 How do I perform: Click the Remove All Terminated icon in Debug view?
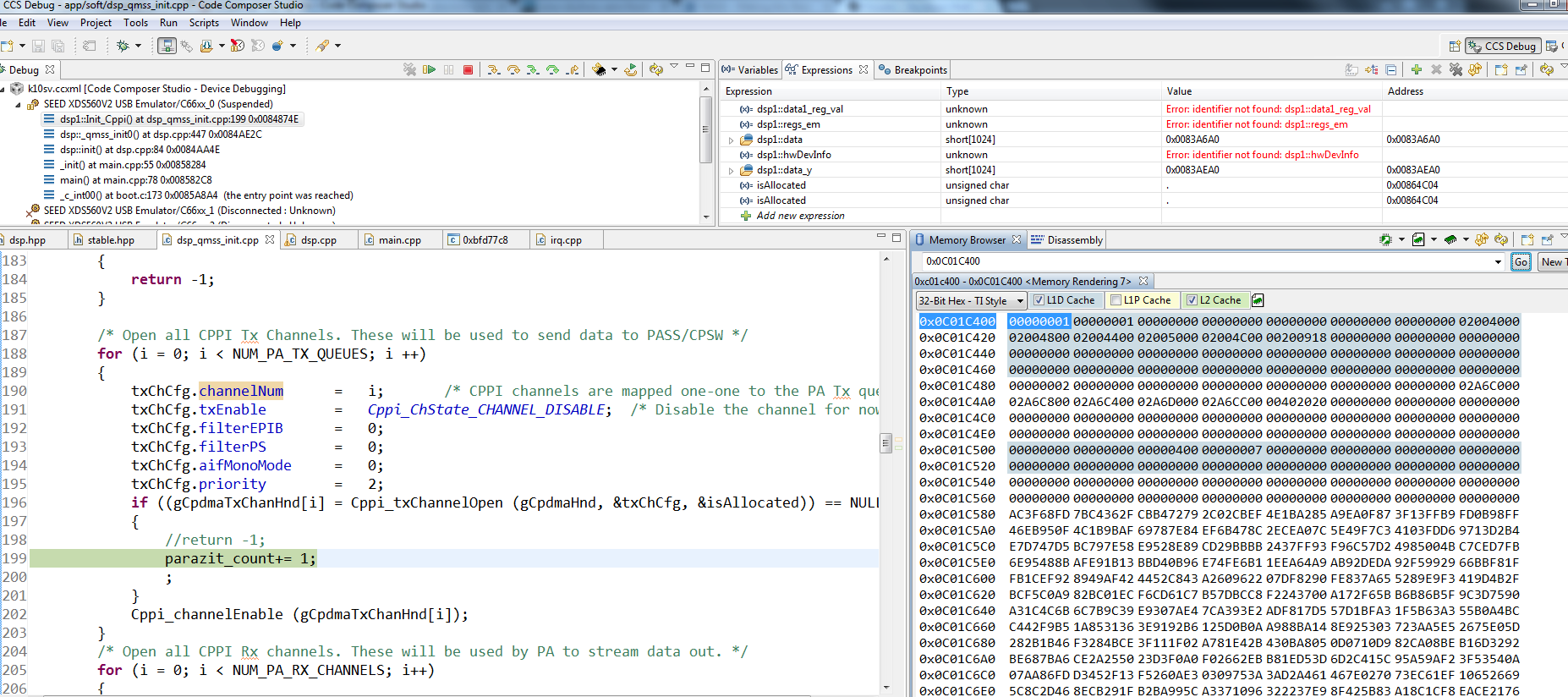(409, 69)
